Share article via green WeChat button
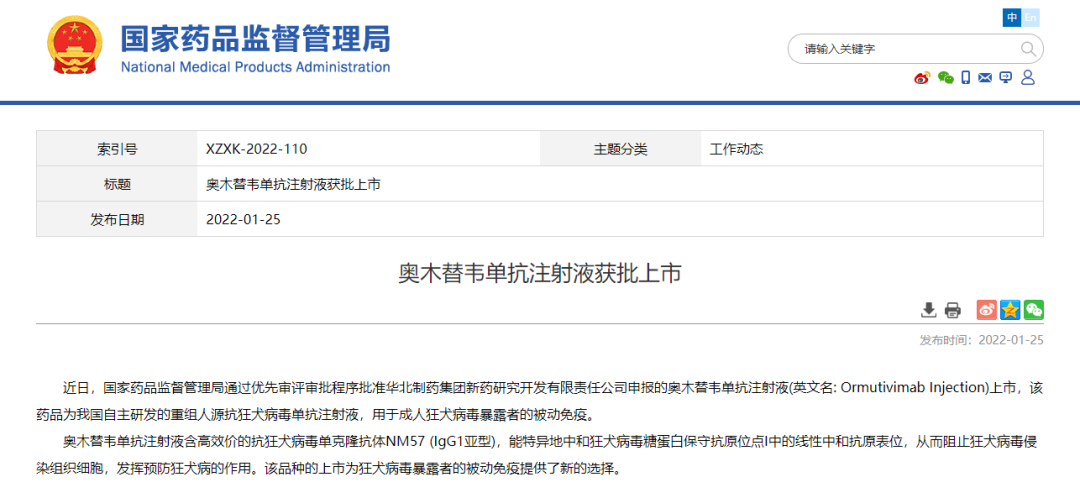 tap(1034, 310)
